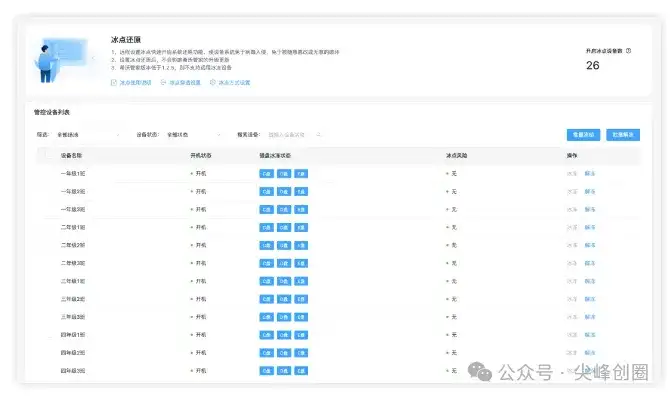Click 解冻 for row 三年级1班
This screenshot has width=670, height=399.
tap(590, 281)
